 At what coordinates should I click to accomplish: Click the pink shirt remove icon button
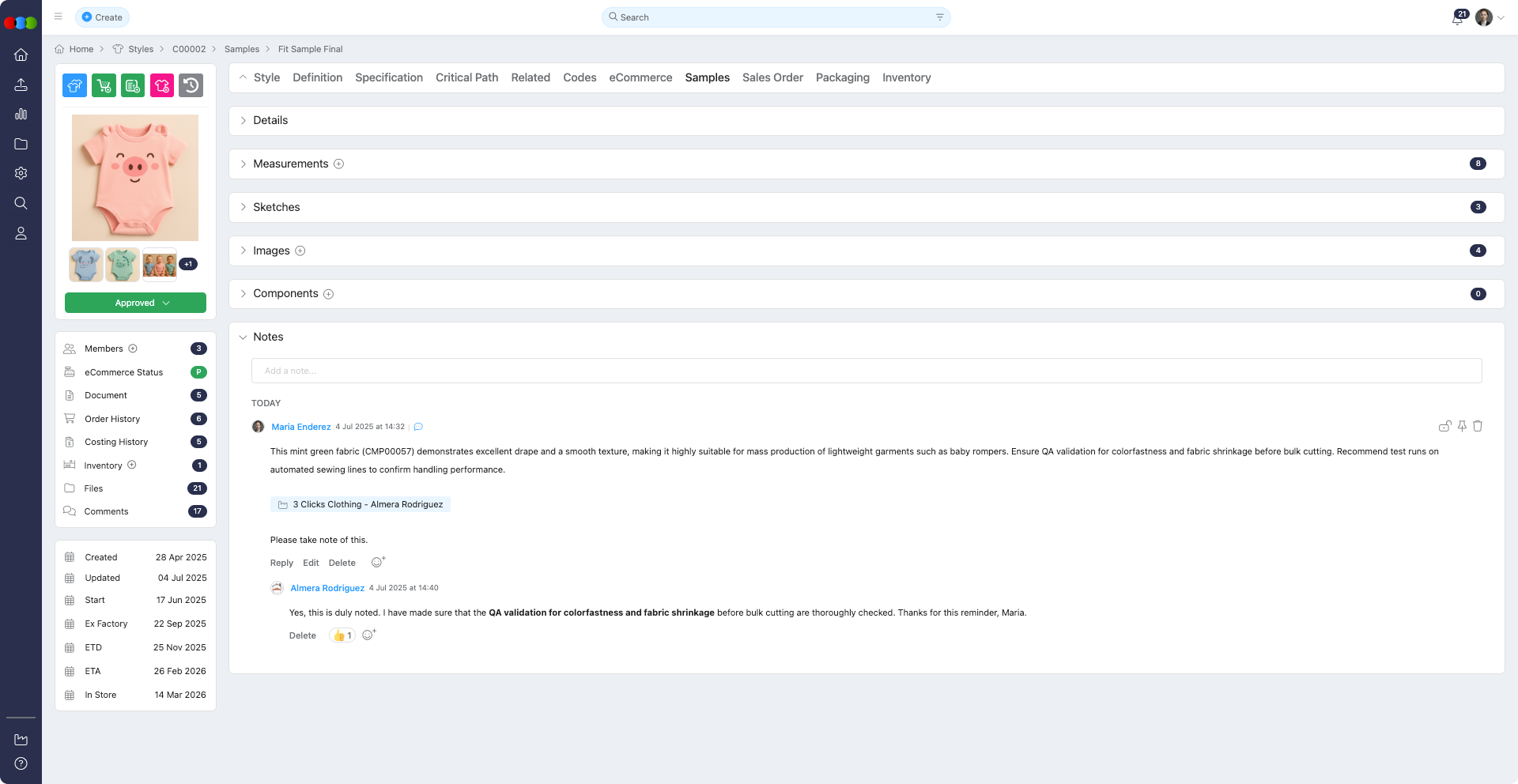click(162, 85)
